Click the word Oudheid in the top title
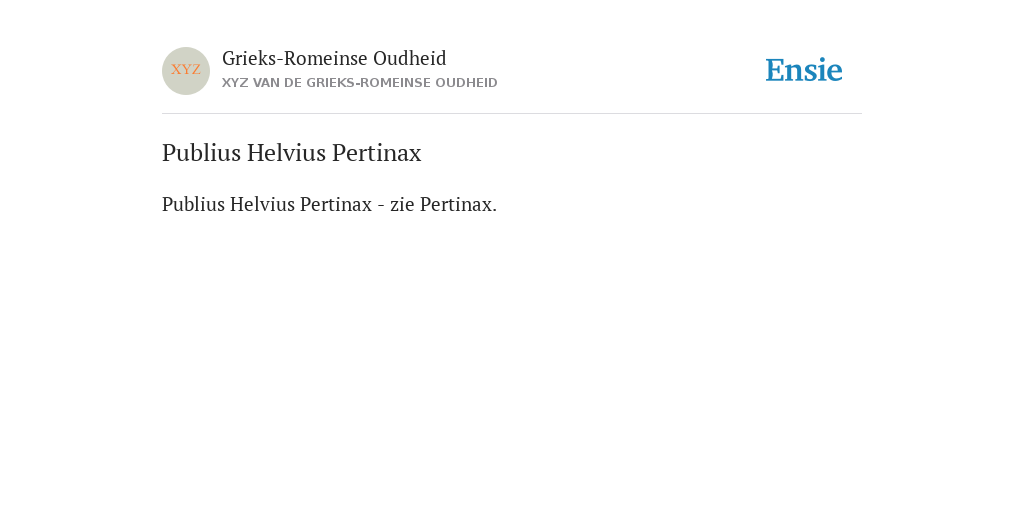This screenshot has height=512, width=1024. pyautogui.click(x=410, y=58)
